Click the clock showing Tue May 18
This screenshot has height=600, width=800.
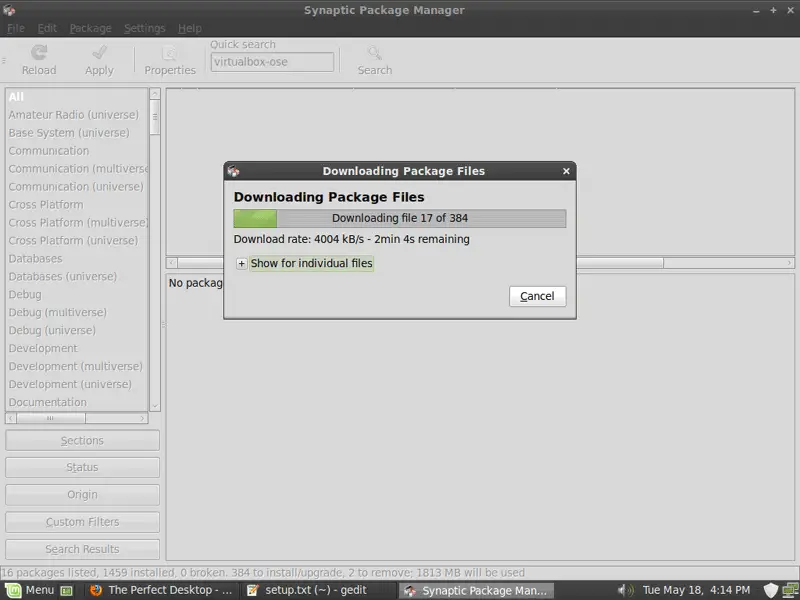tap(696, 590)
